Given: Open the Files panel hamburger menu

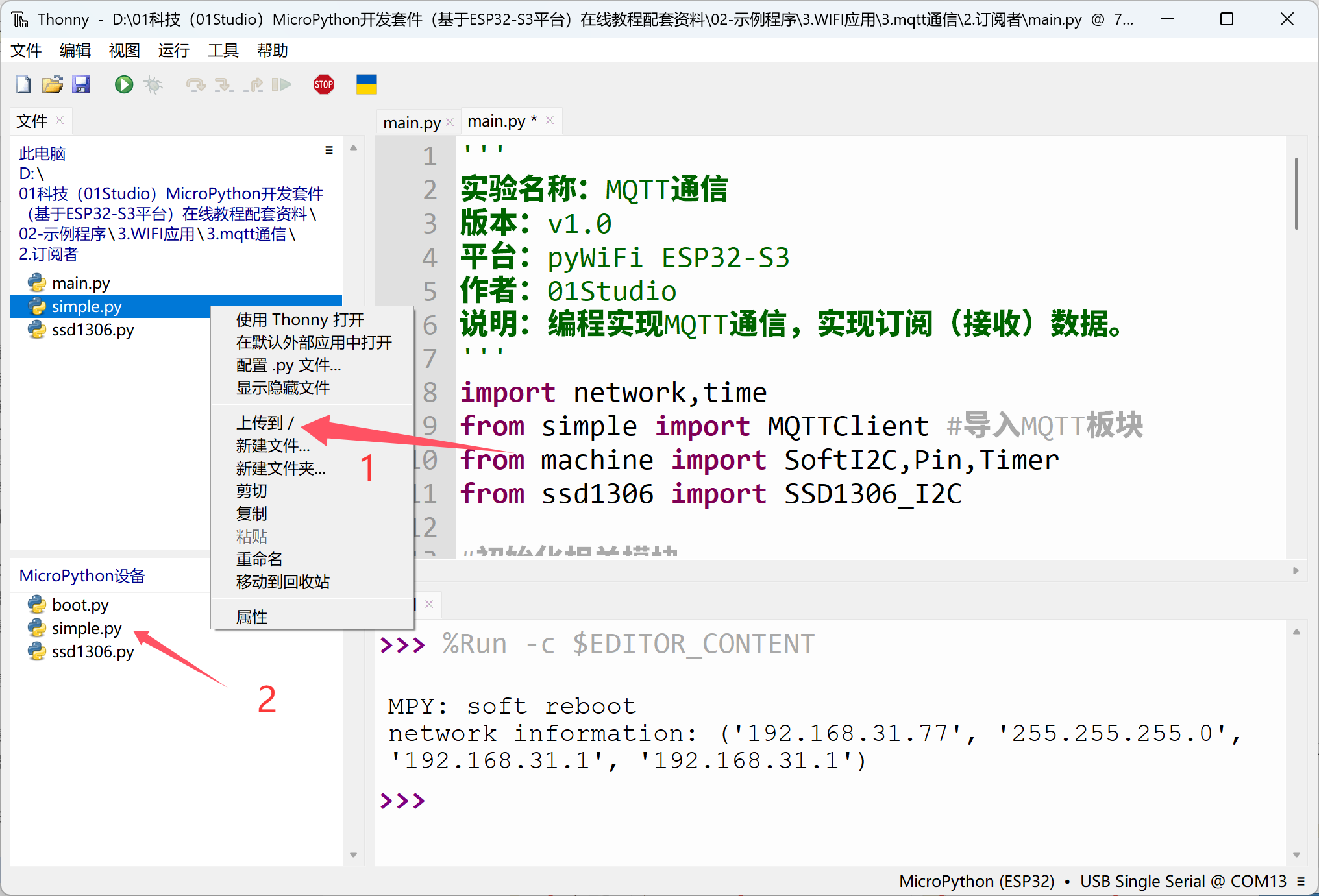Looking at the screenshot, I should point(329,149).
